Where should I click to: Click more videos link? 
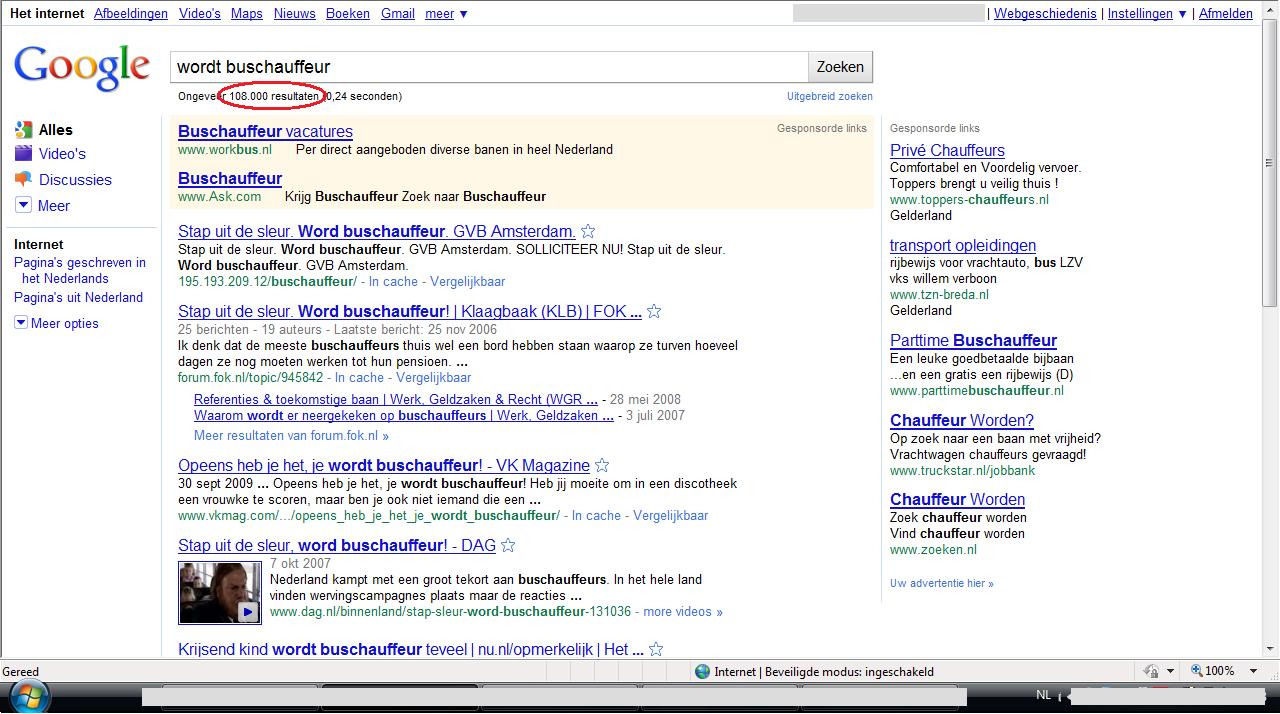tap(683, 611)
